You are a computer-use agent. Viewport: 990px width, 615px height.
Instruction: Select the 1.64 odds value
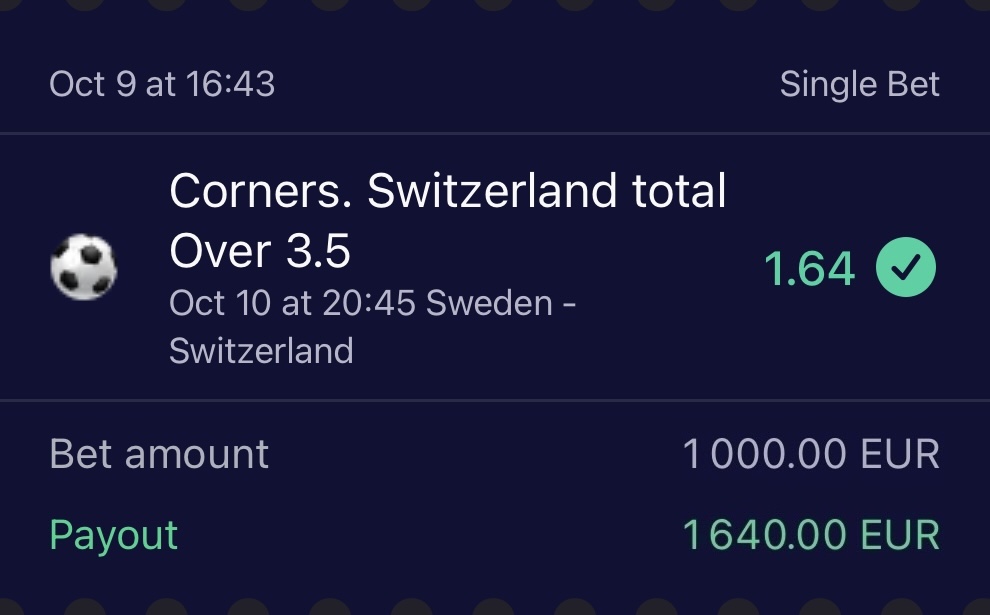[809, 268]
